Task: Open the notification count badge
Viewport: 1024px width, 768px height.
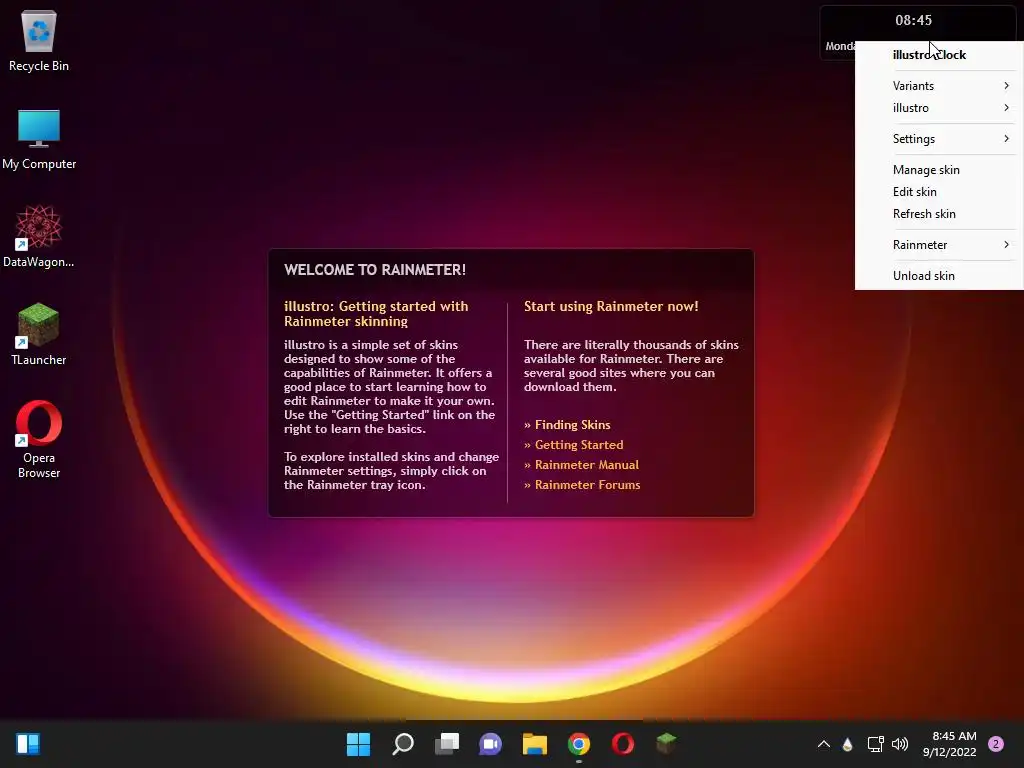Action: point(996,744)
